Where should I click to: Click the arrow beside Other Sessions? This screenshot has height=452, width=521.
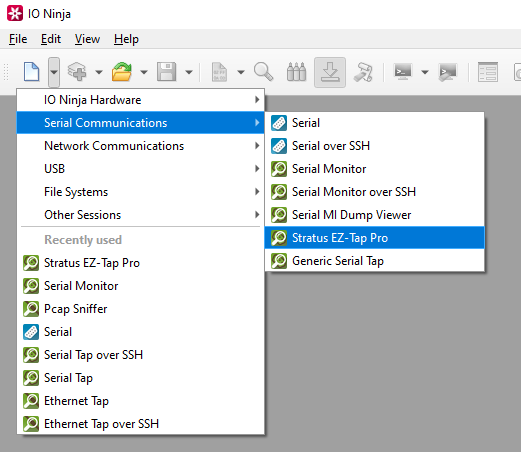coord(257,215)
